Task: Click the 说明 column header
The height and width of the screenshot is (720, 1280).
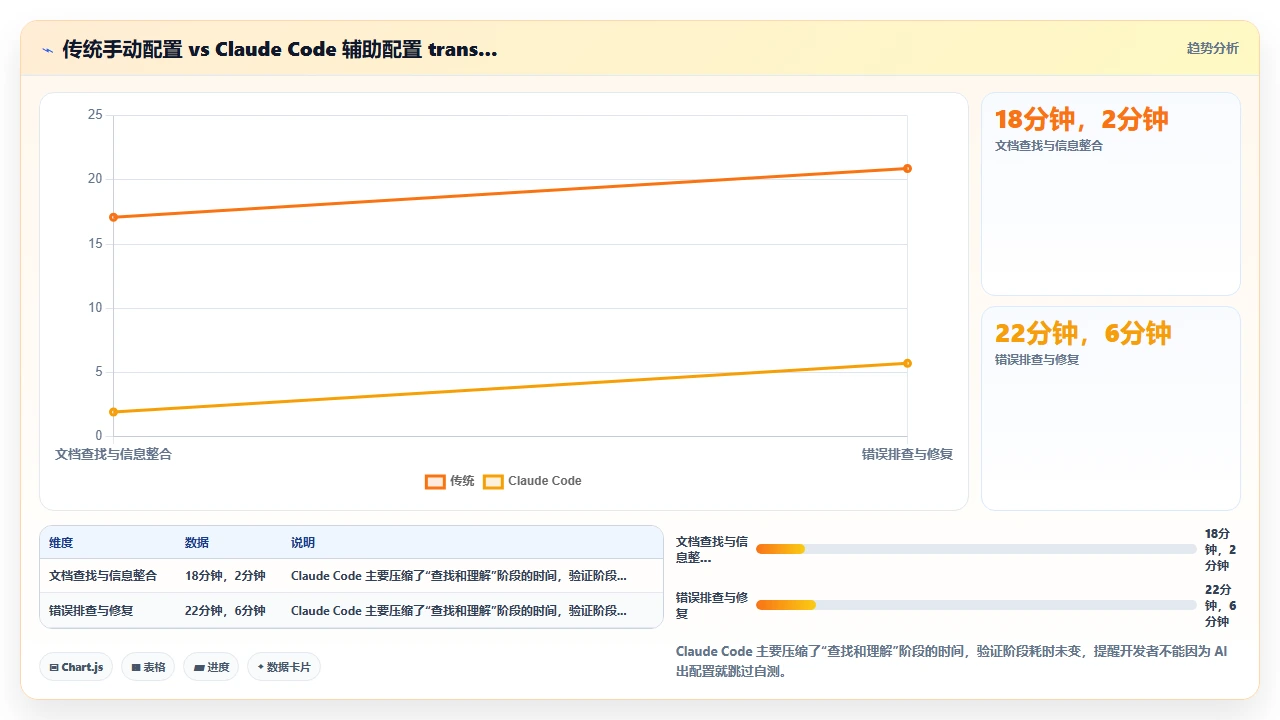Action: click(303, 543)
